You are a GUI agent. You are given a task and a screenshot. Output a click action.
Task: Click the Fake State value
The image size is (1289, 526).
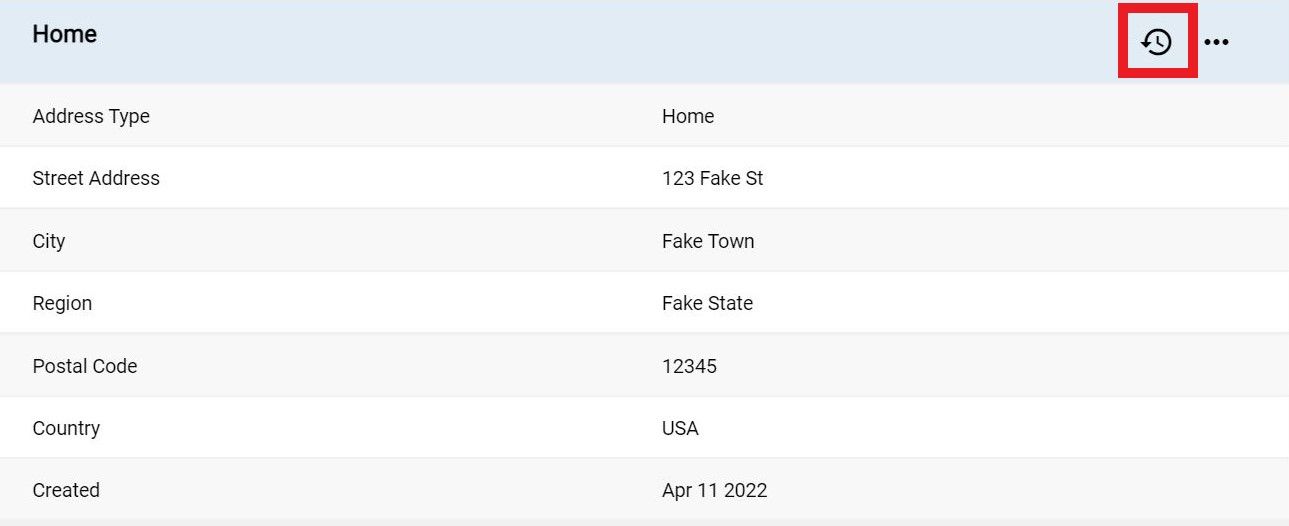point(707,303)
